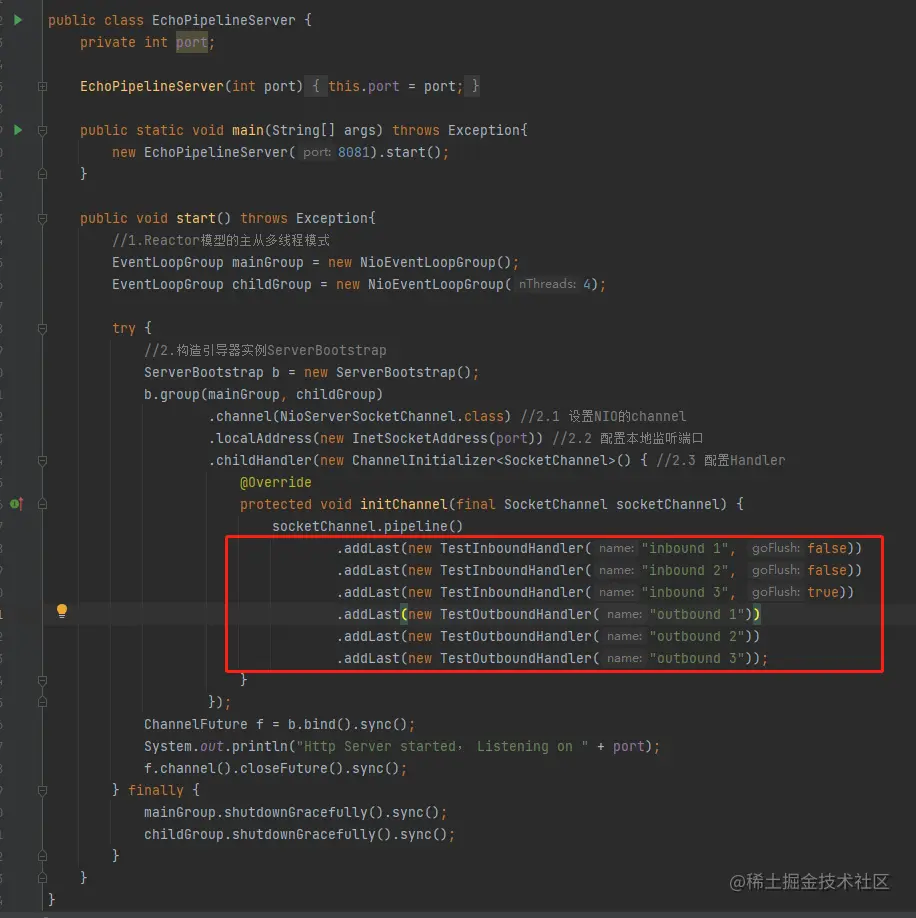The height and width of the screenshot is (918, 916).
Task: Click the string "outbound 1"
Action: coord(697,614)
